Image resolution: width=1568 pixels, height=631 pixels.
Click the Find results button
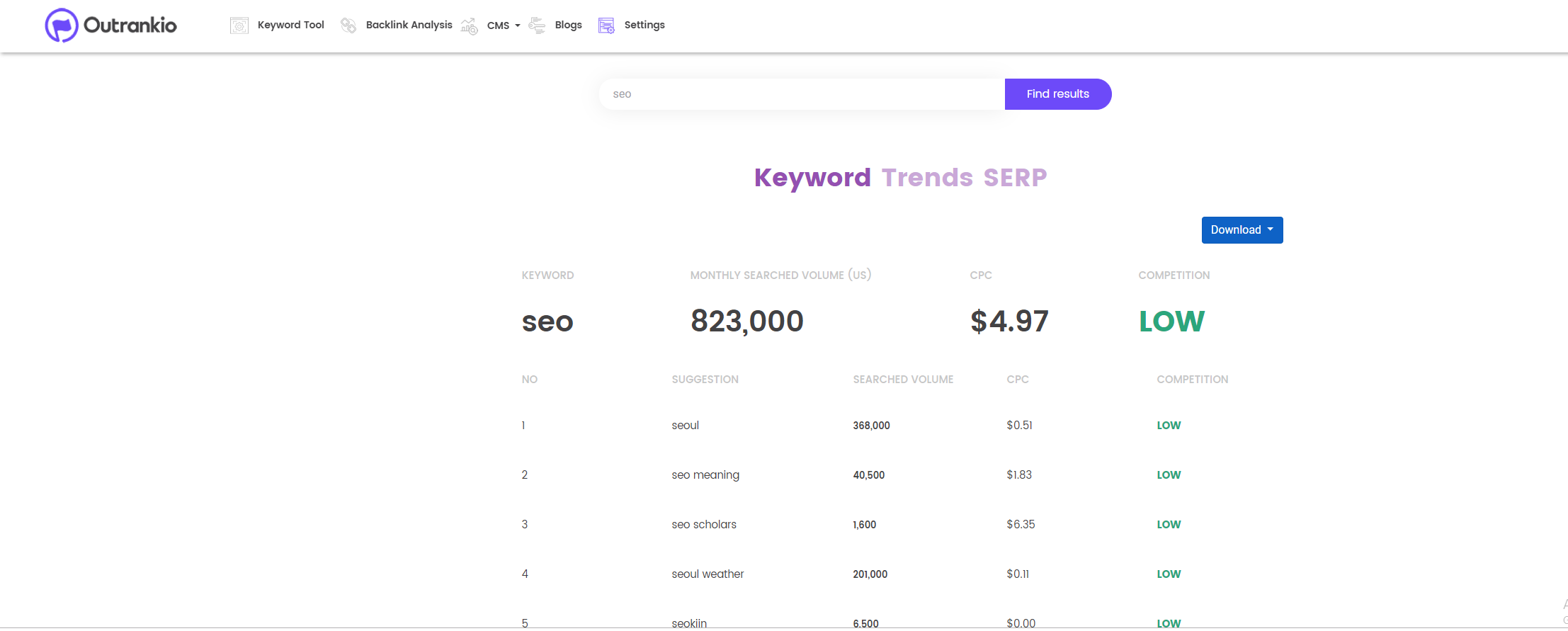[1058, 94]
